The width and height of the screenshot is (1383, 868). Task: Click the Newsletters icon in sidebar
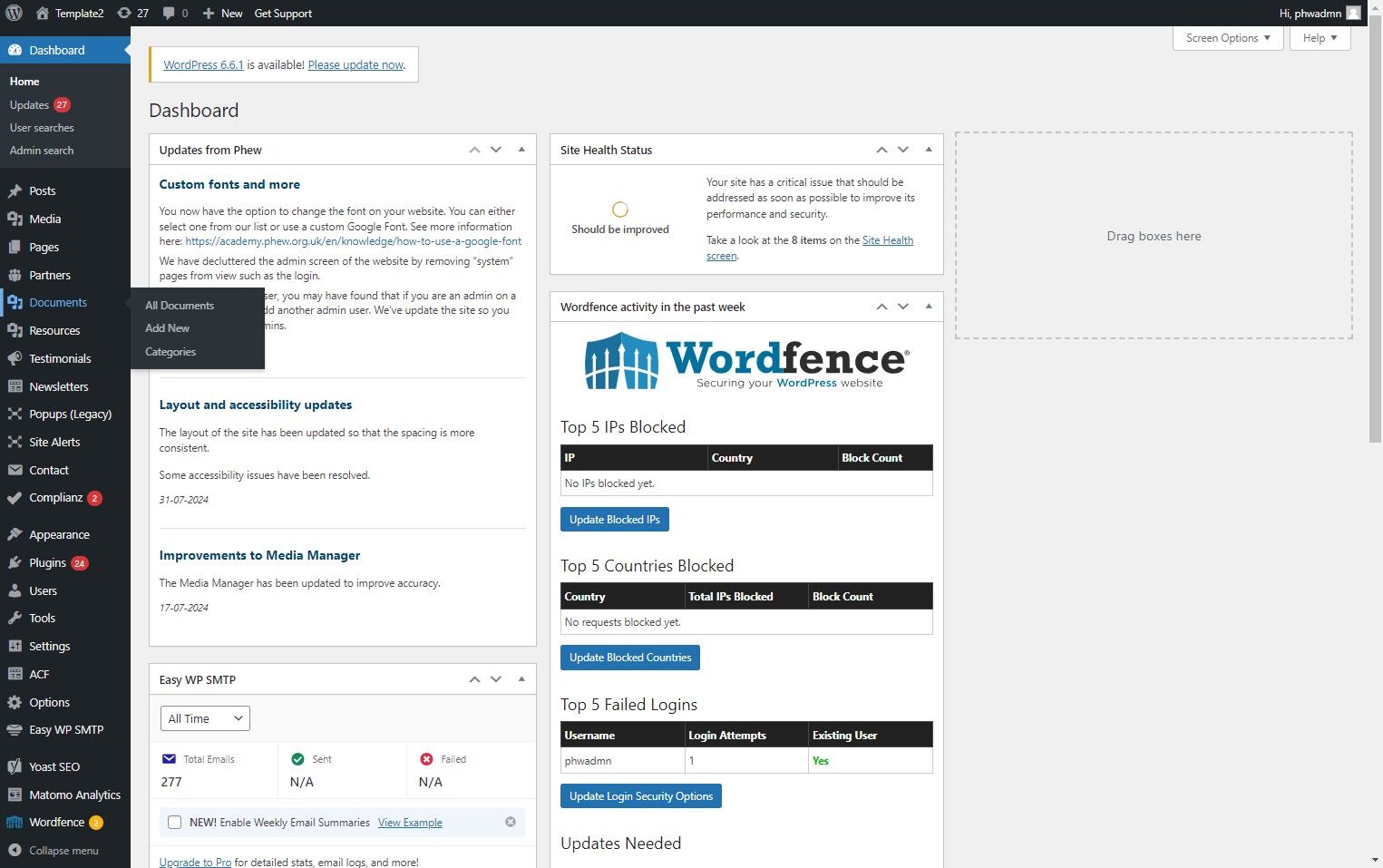pyautogui.click(x=15, y=386)
